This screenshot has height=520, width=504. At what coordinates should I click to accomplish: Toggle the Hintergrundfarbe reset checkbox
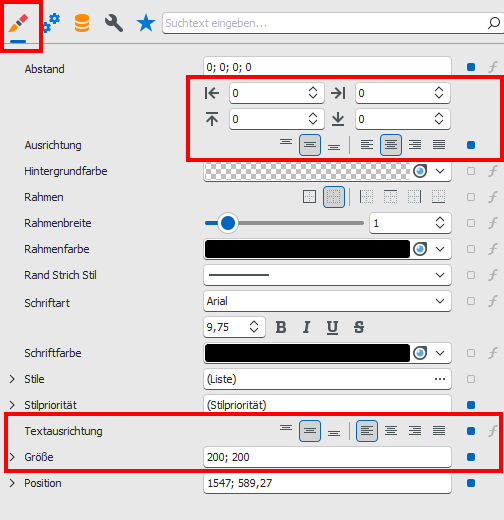471,171
